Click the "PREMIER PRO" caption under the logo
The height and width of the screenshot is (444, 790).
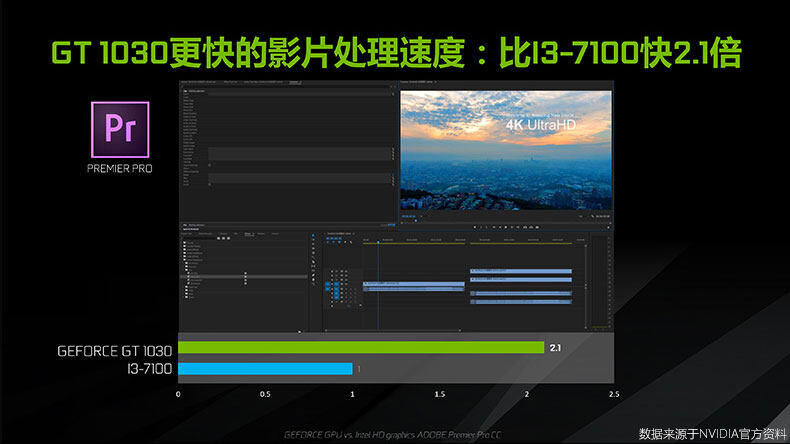[x=120, y=169]
